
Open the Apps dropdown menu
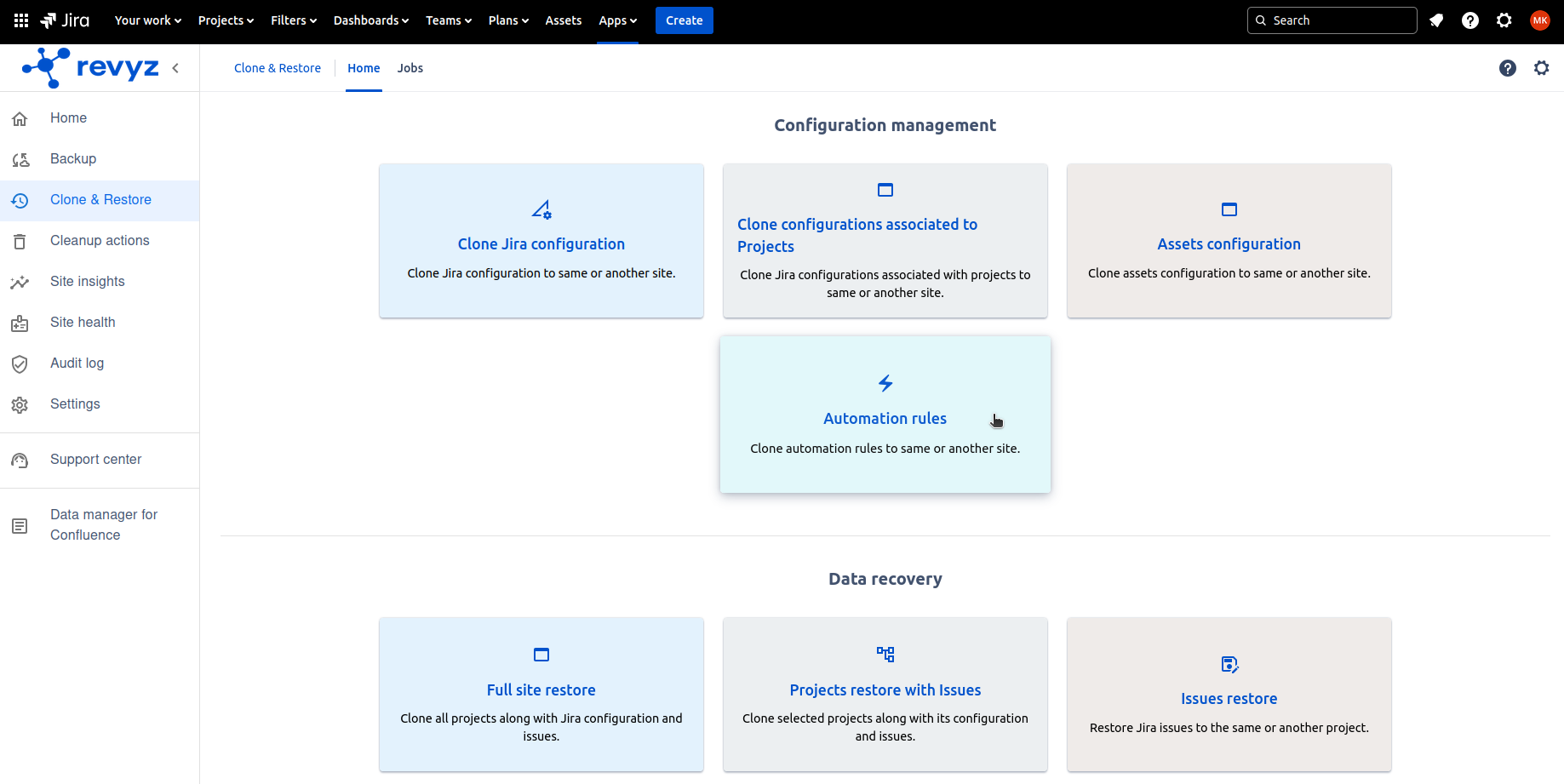coord(617,20)
